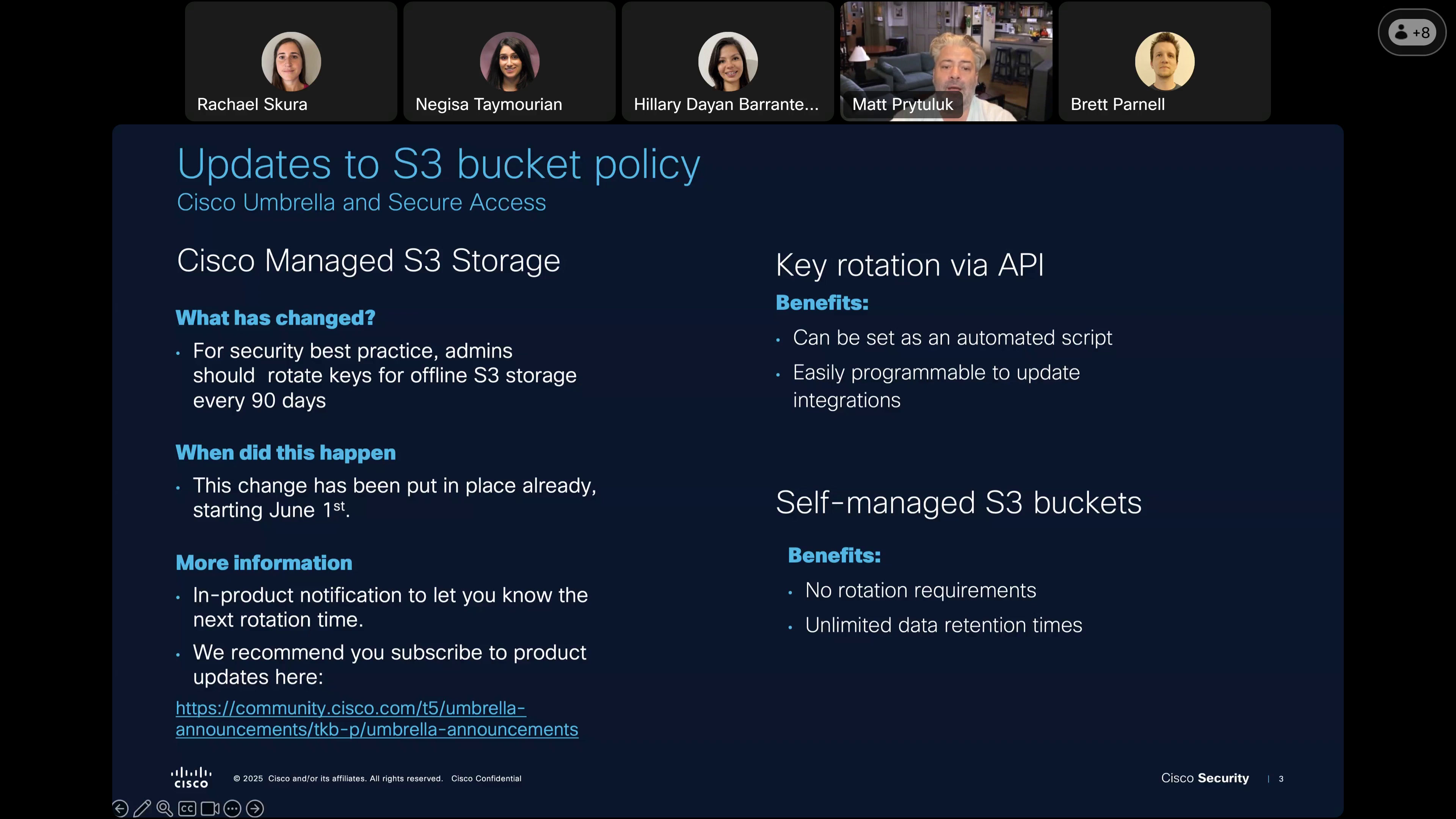Image resolution: width=1456 pixels, height=819 pixels.
Task: Open more slideshow options ellipsis
Action: coord(232,809)
